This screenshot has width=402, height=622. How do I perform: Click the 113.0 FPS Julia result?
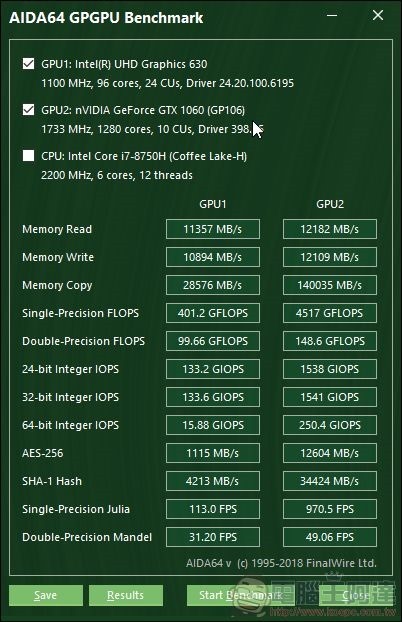pyautogui.click(x=213, y=509)
